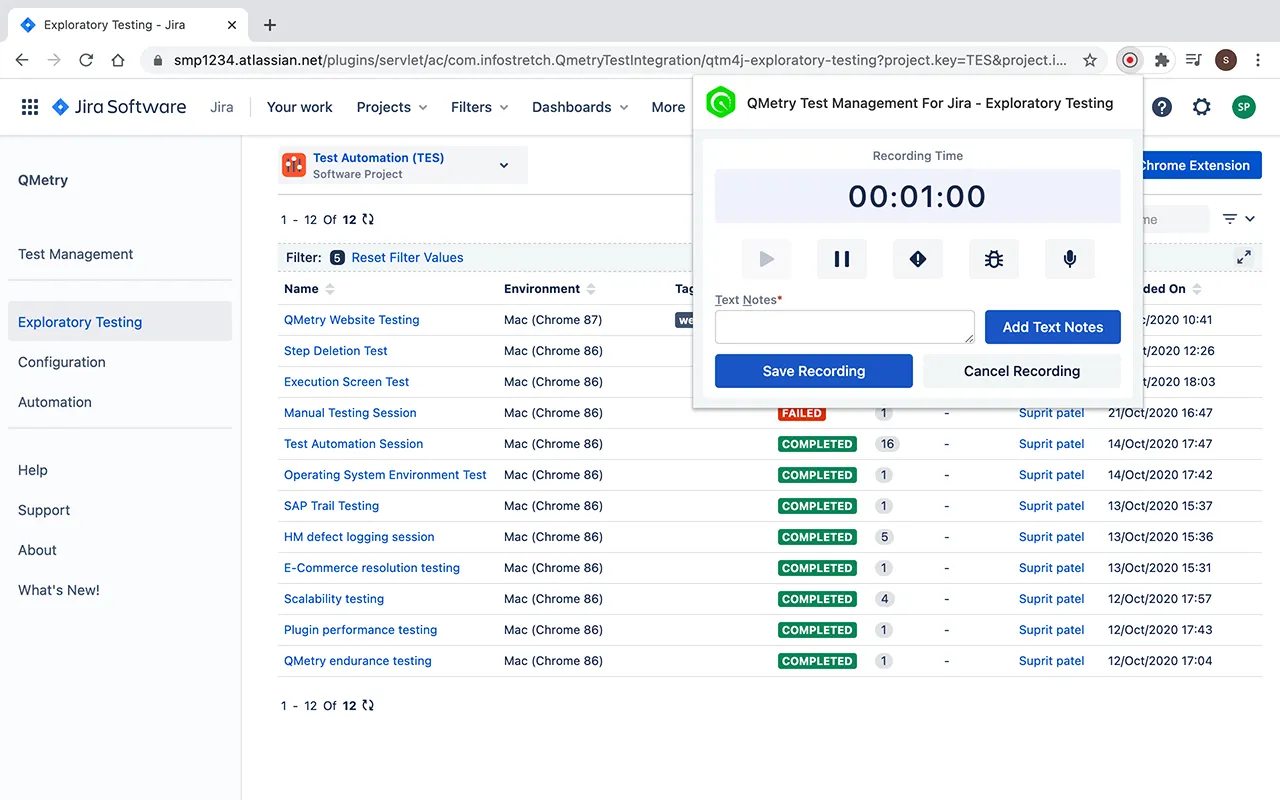Open new browser tab
Screen dimensions: 1280x800
coord(270,25)
